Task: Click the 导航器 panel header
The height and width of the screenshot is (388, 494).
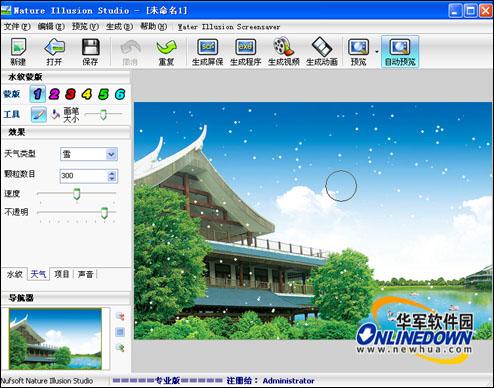Action: coord(65,298)
